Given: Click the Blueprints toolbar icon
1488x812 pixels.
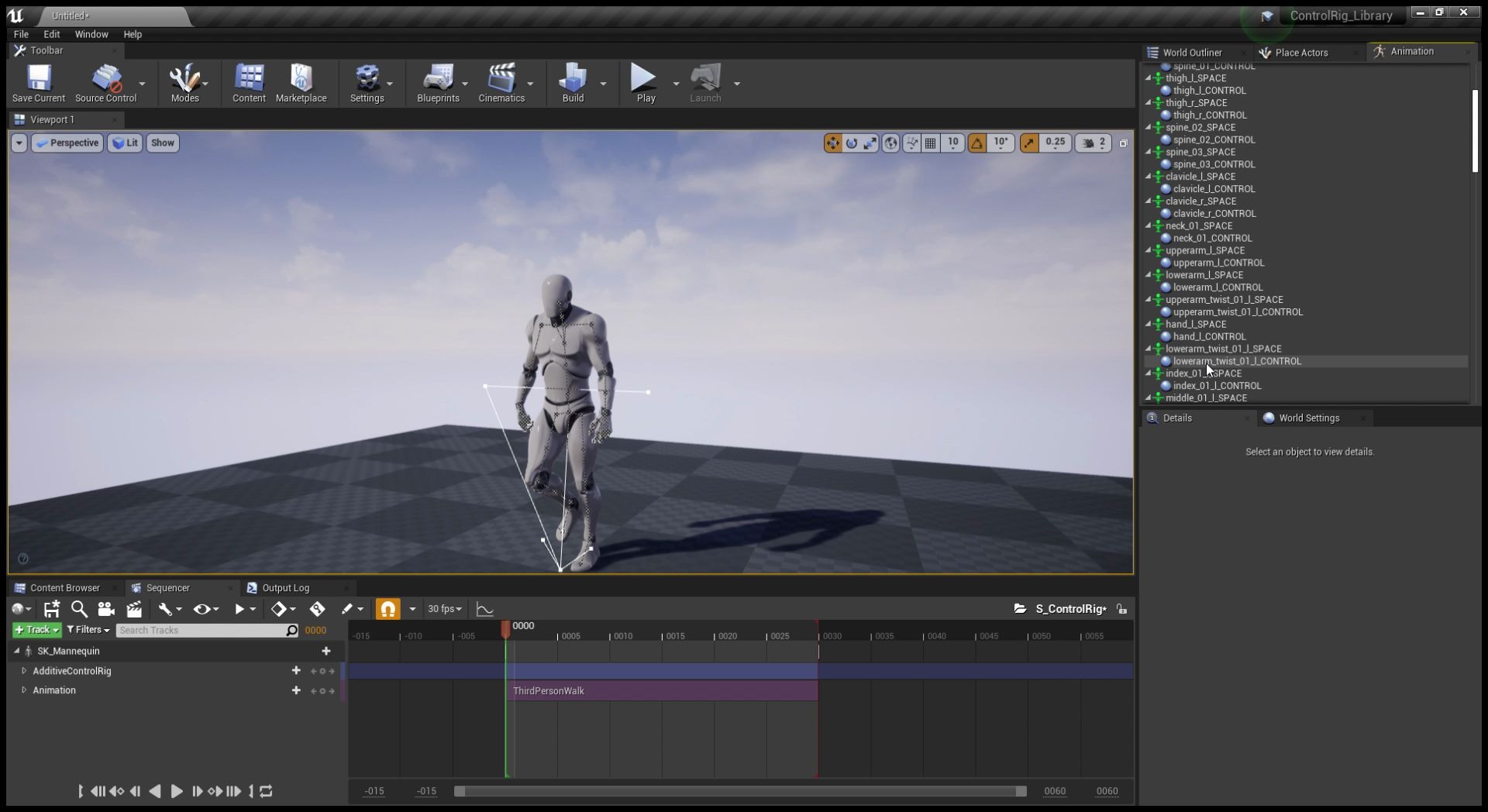Looking at the screenshot, I should [439, 83].
